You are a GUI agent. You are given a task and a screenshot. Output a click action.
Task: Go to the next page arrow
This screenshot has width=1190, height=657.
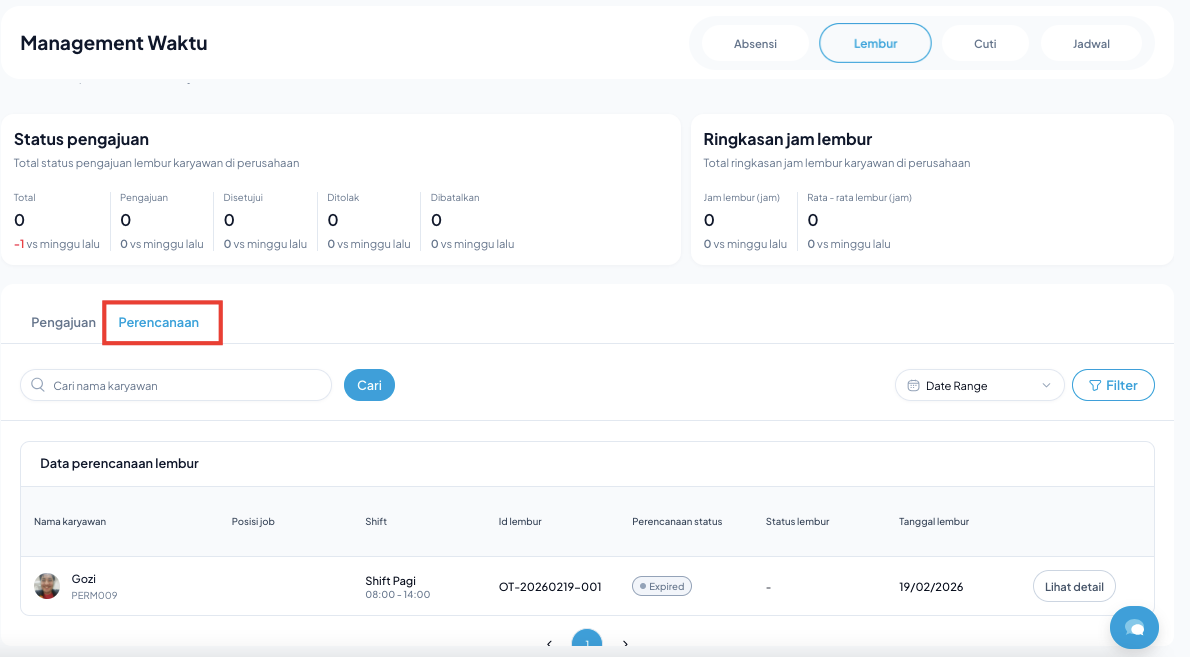click(625, 644)
